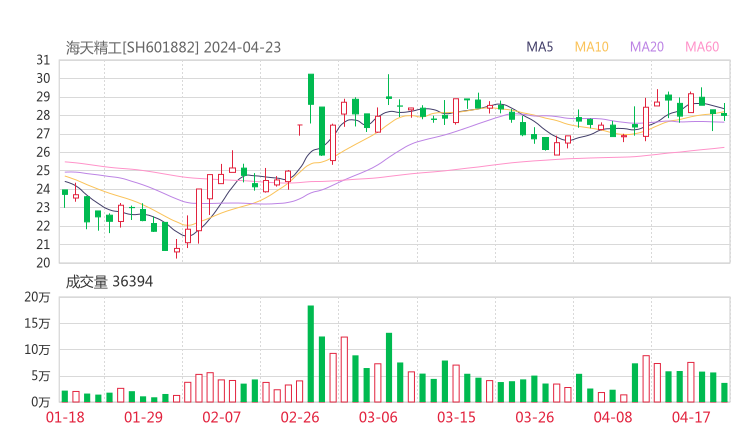Click the 5万 volume axis label
This screenshot has height=440, width=740.
(41, 376)
